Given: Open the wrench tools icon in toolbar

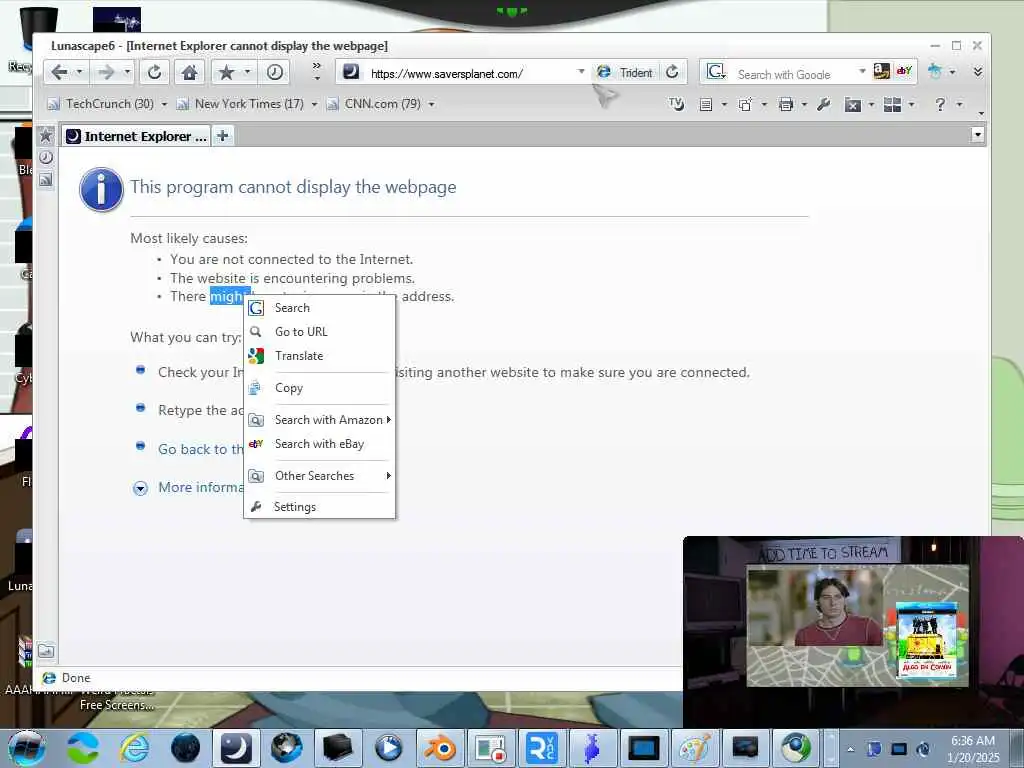Looking at the screenshot, I should click(824, 104).
